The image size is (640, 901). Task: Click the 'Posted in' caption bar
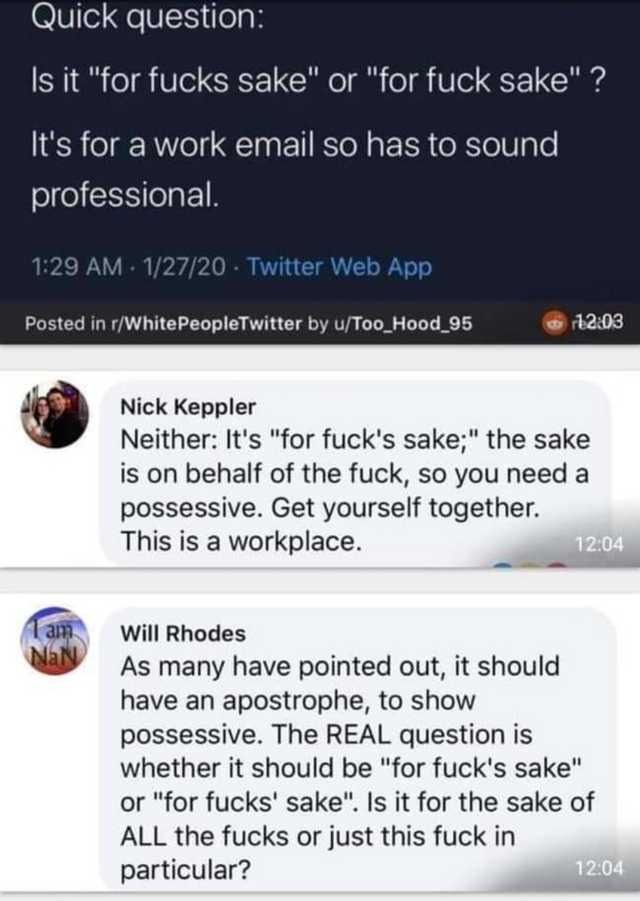coord(320,324)
